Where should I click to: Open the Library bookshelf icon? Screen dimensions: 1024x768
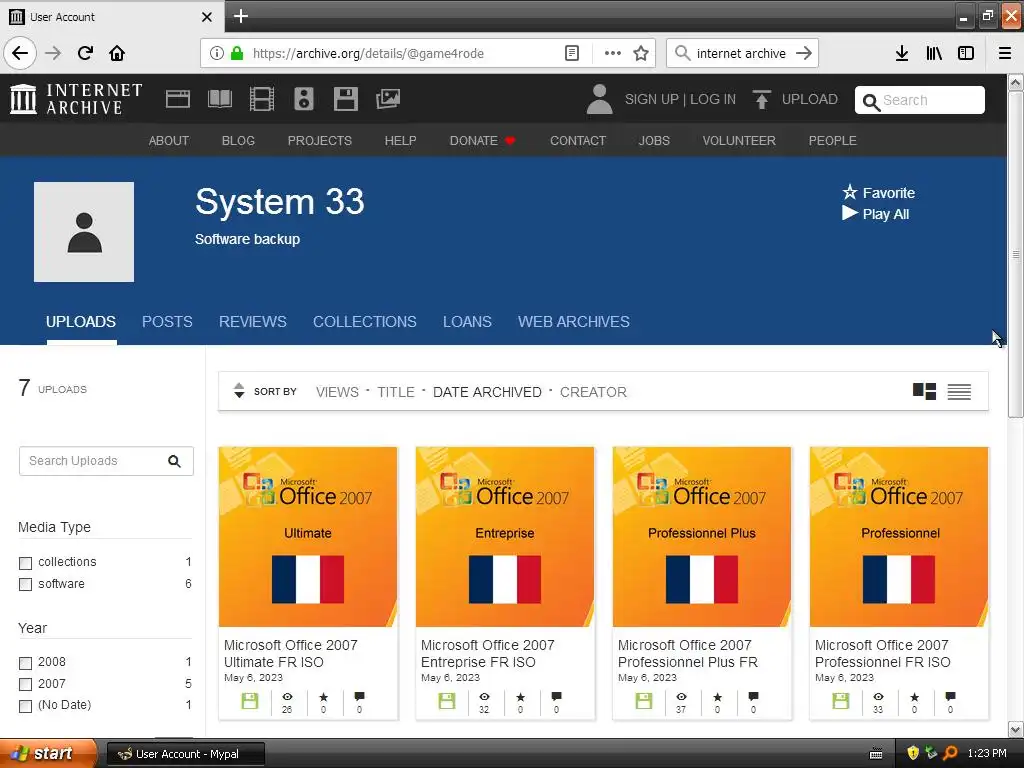(934, 53)
